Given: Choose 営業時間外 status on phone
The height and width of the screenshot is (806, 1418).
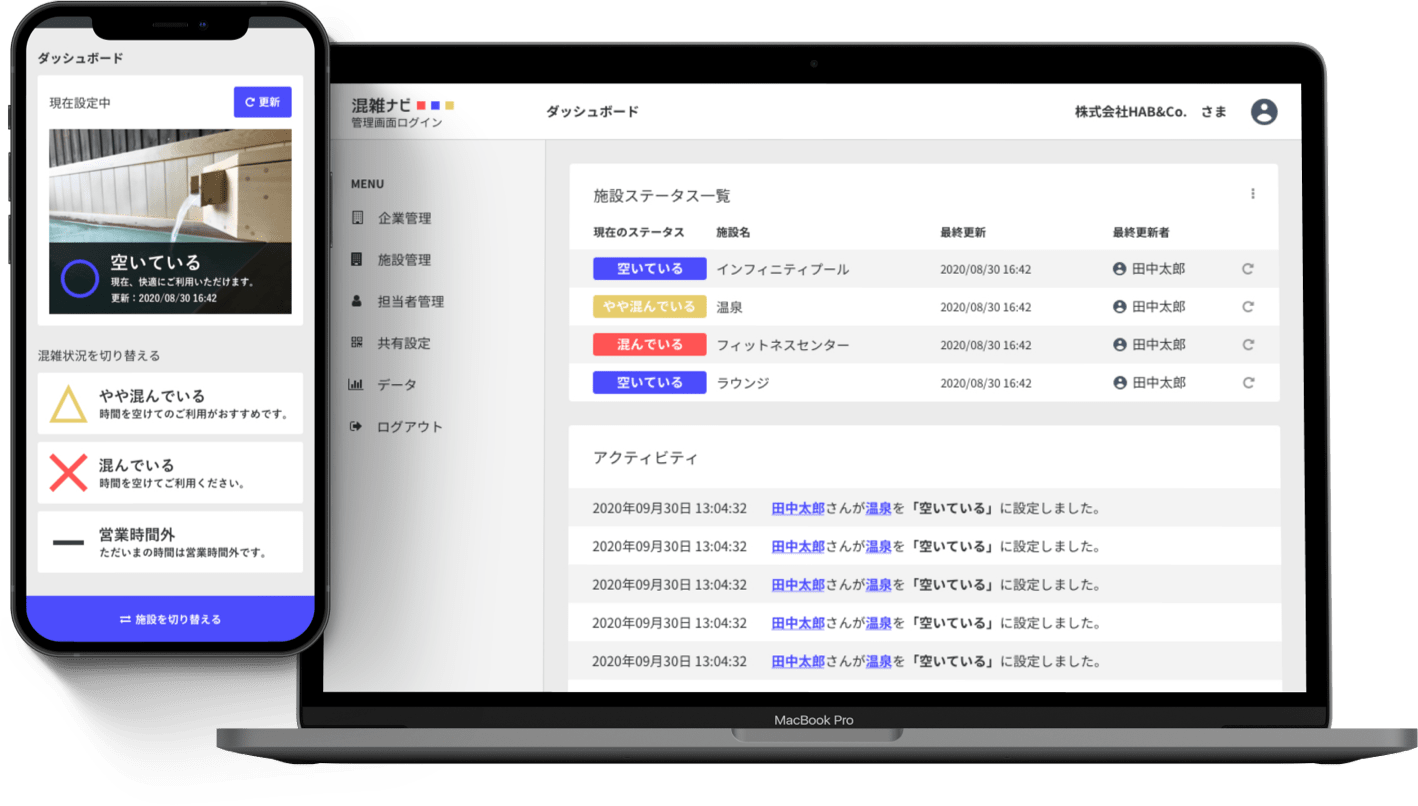Looking at the screenshot, I should tap(170, 542).
